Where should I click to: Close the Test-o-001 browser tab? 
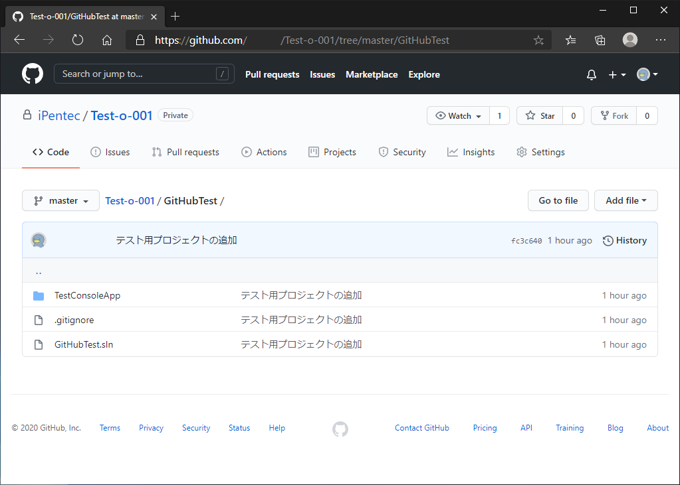154,17
